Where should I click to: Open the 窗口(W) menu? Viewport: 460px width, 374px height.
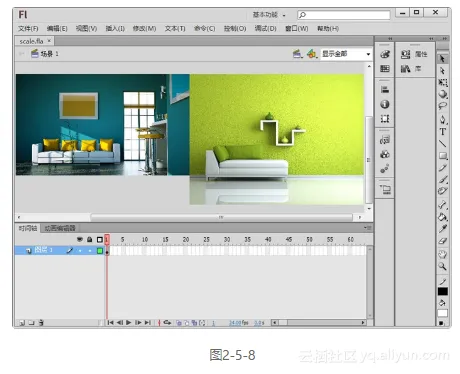point(296,29)
